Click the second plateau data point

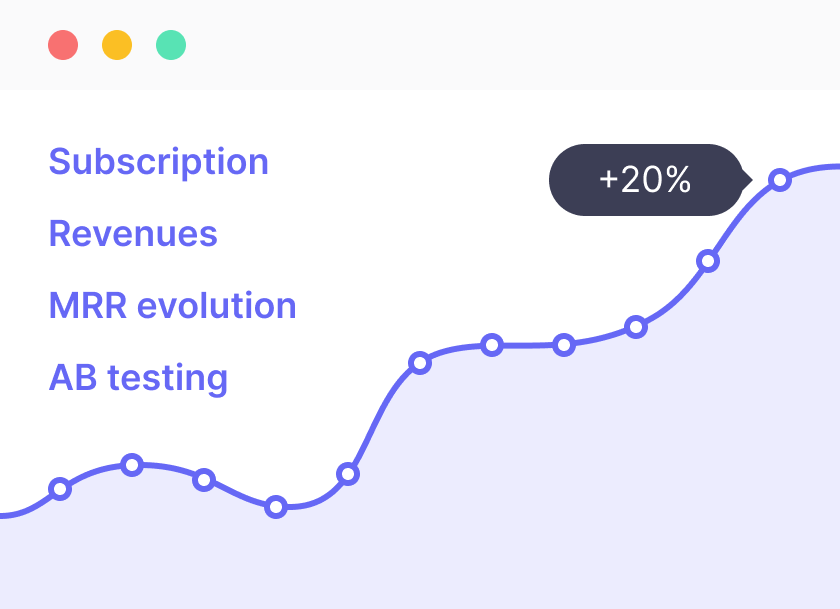point(564,344)
